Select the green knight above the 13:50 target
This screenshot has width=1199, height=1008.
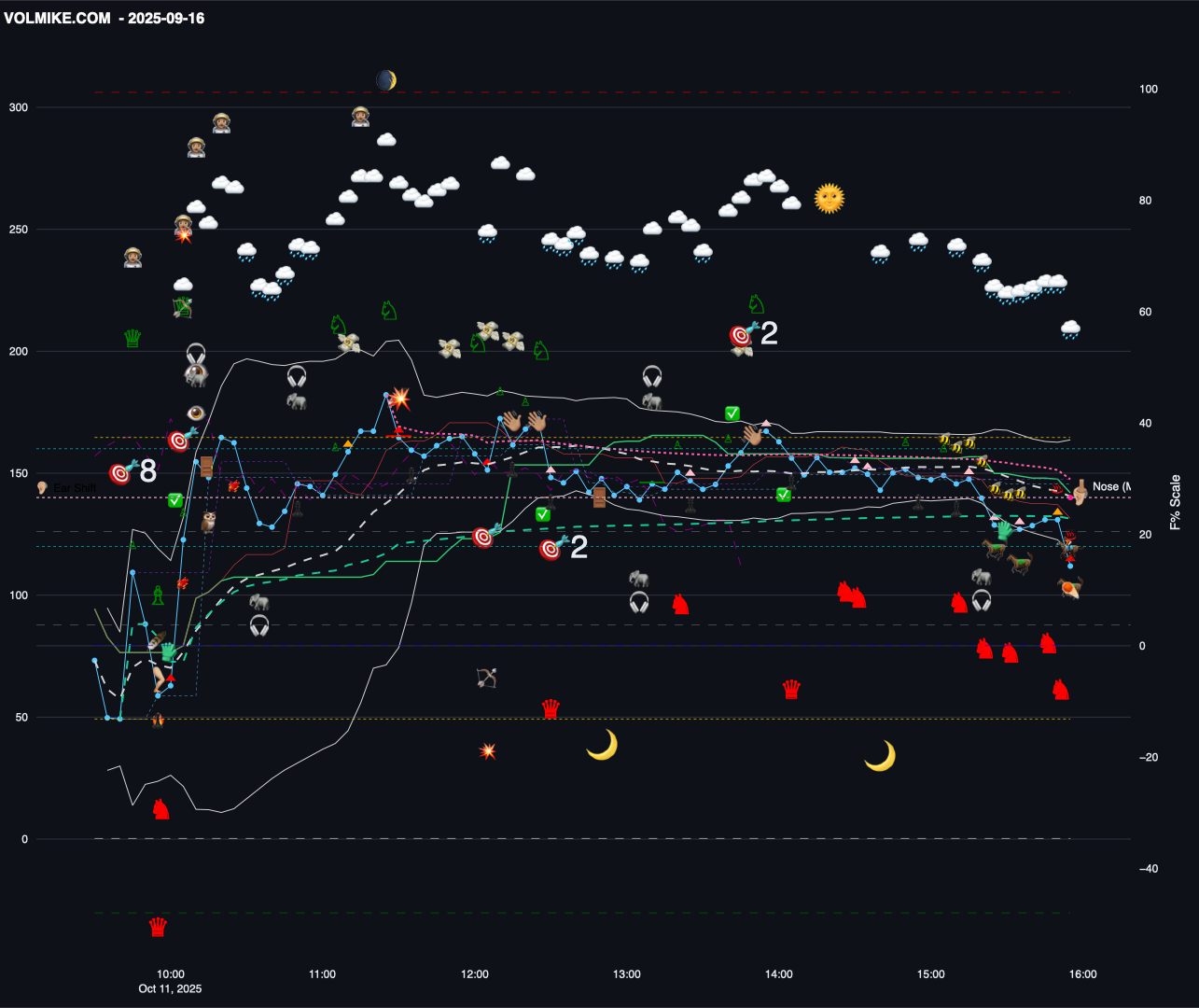(x=756, y=304)
